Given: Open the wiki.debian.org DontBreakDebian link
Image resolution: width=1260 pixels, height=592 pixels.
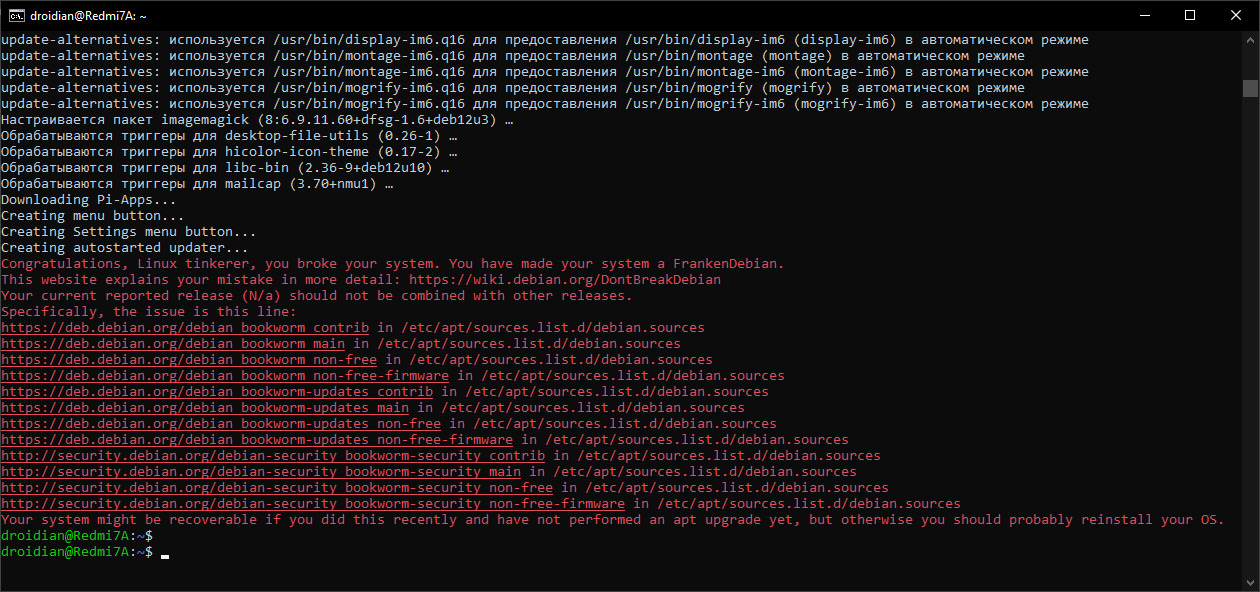Looking at the screenshot, I should coord(564,280).
